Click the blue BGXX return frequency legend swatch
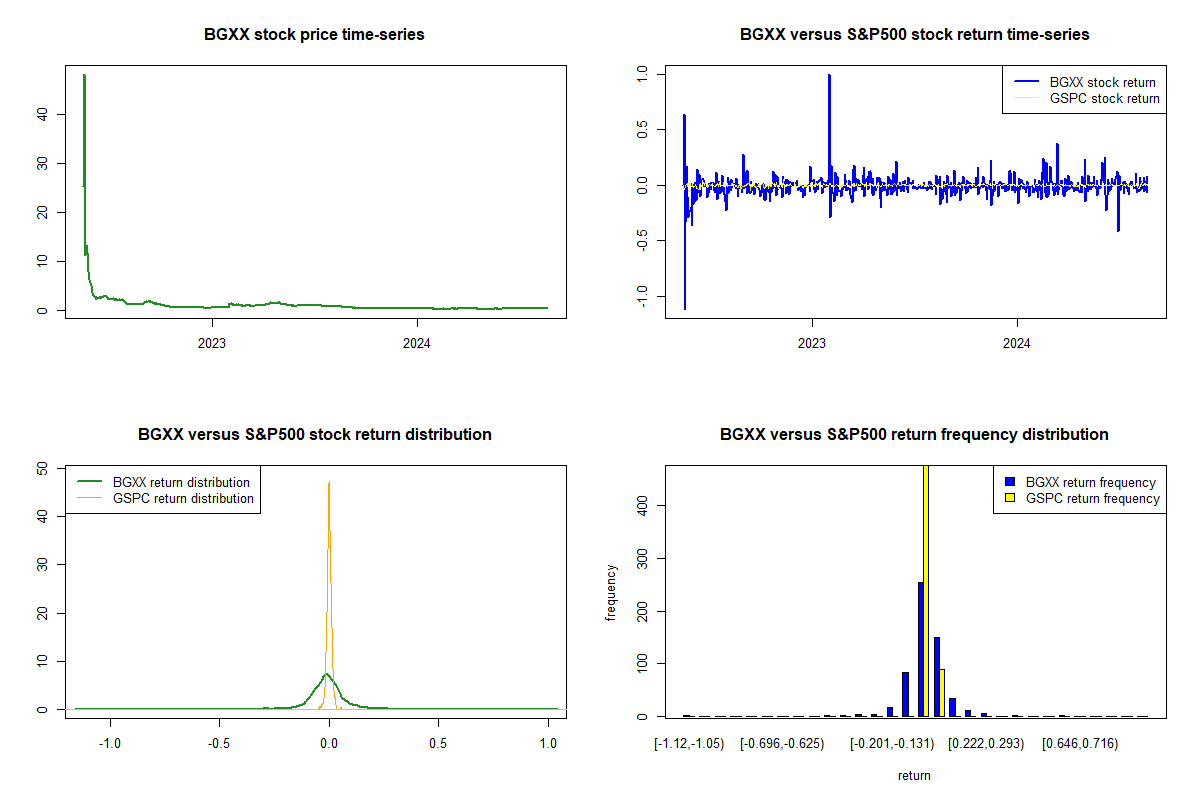The width and height of the screenshot is (1200, 800). point(1011,482)
